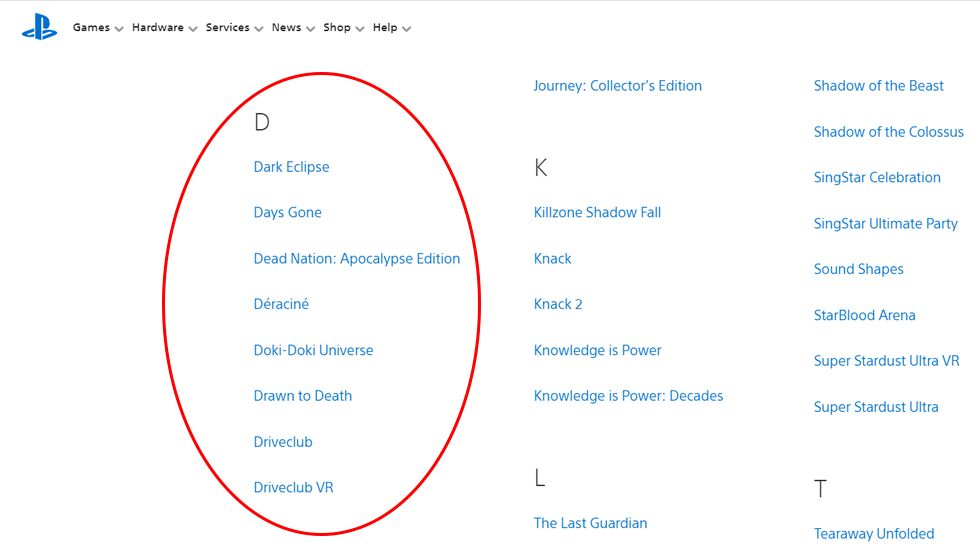Select the Knack game link

(x=552, y=259)
